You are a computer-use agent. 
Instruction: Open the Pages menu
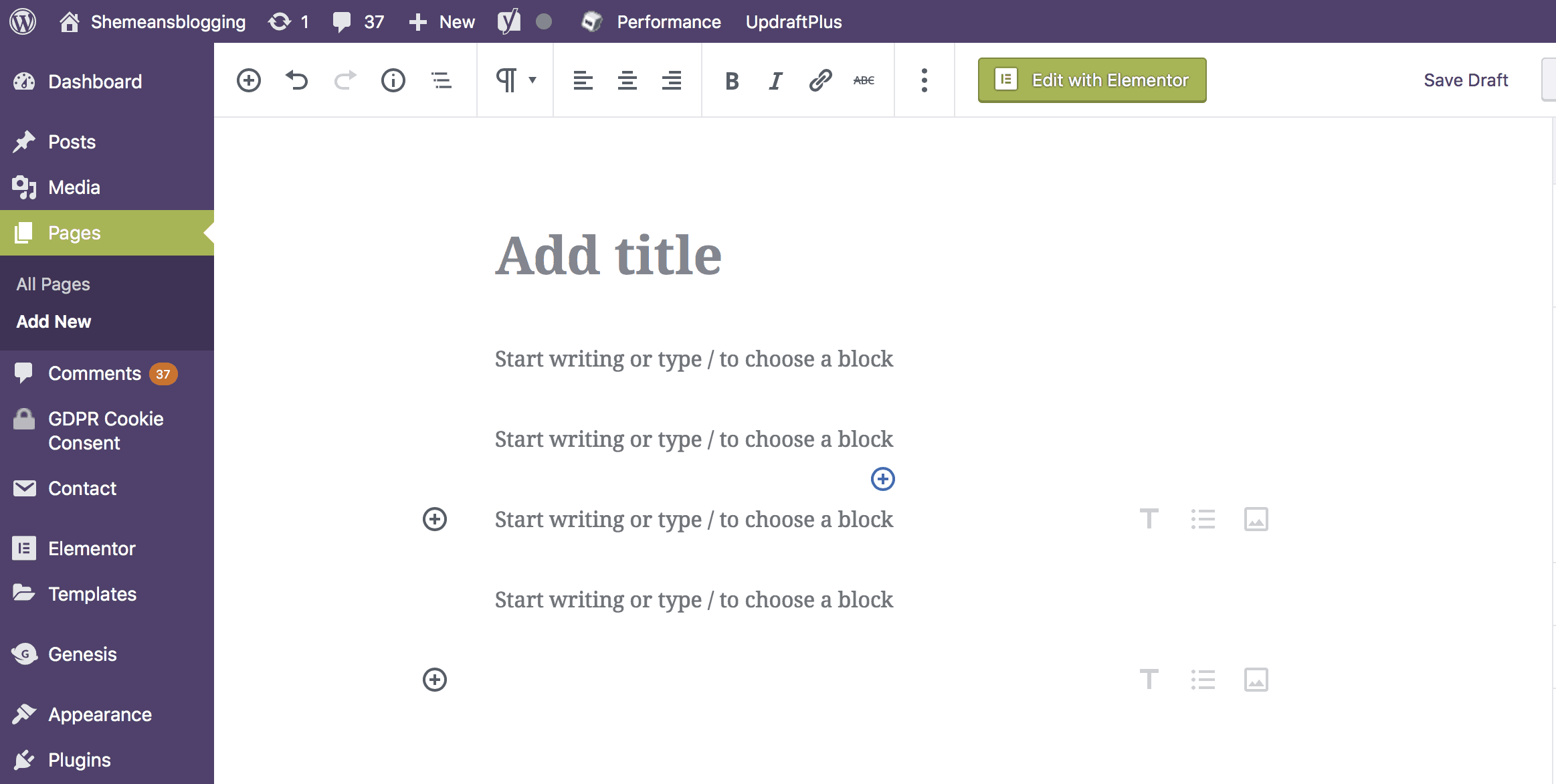pos(107,233)
